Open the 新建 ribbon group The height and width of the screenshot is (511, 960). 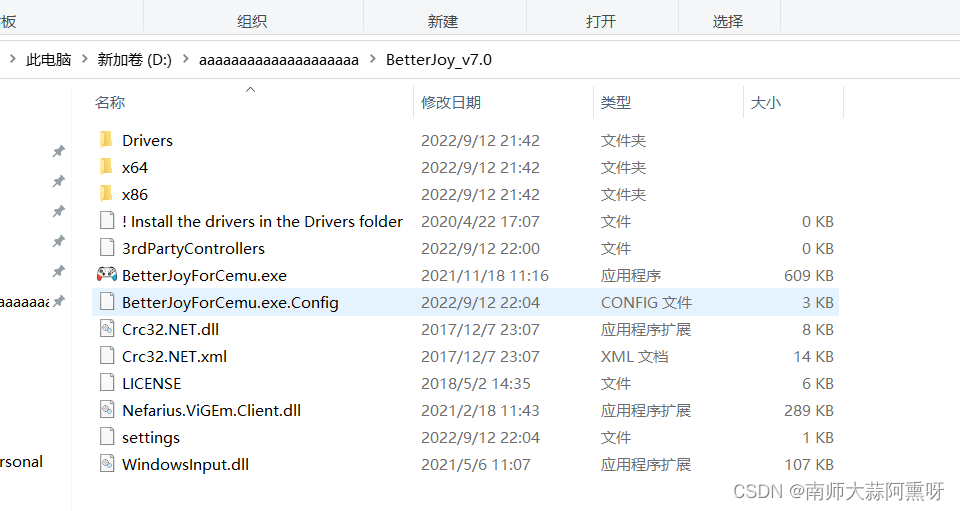coord(443,21)
